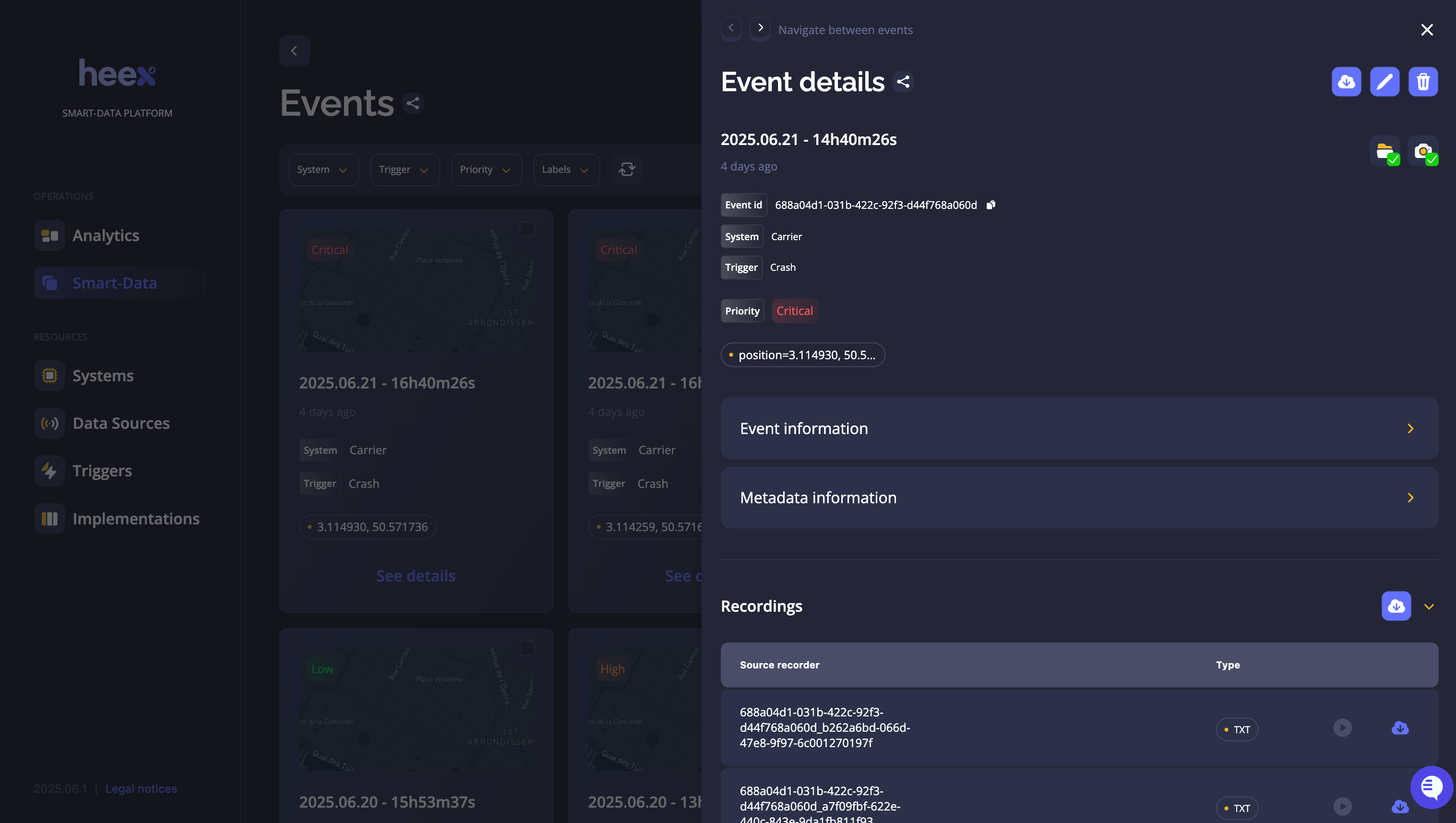Expand Metadata information section
This screenshot has height=823, width=1456.
[1079, 498]
